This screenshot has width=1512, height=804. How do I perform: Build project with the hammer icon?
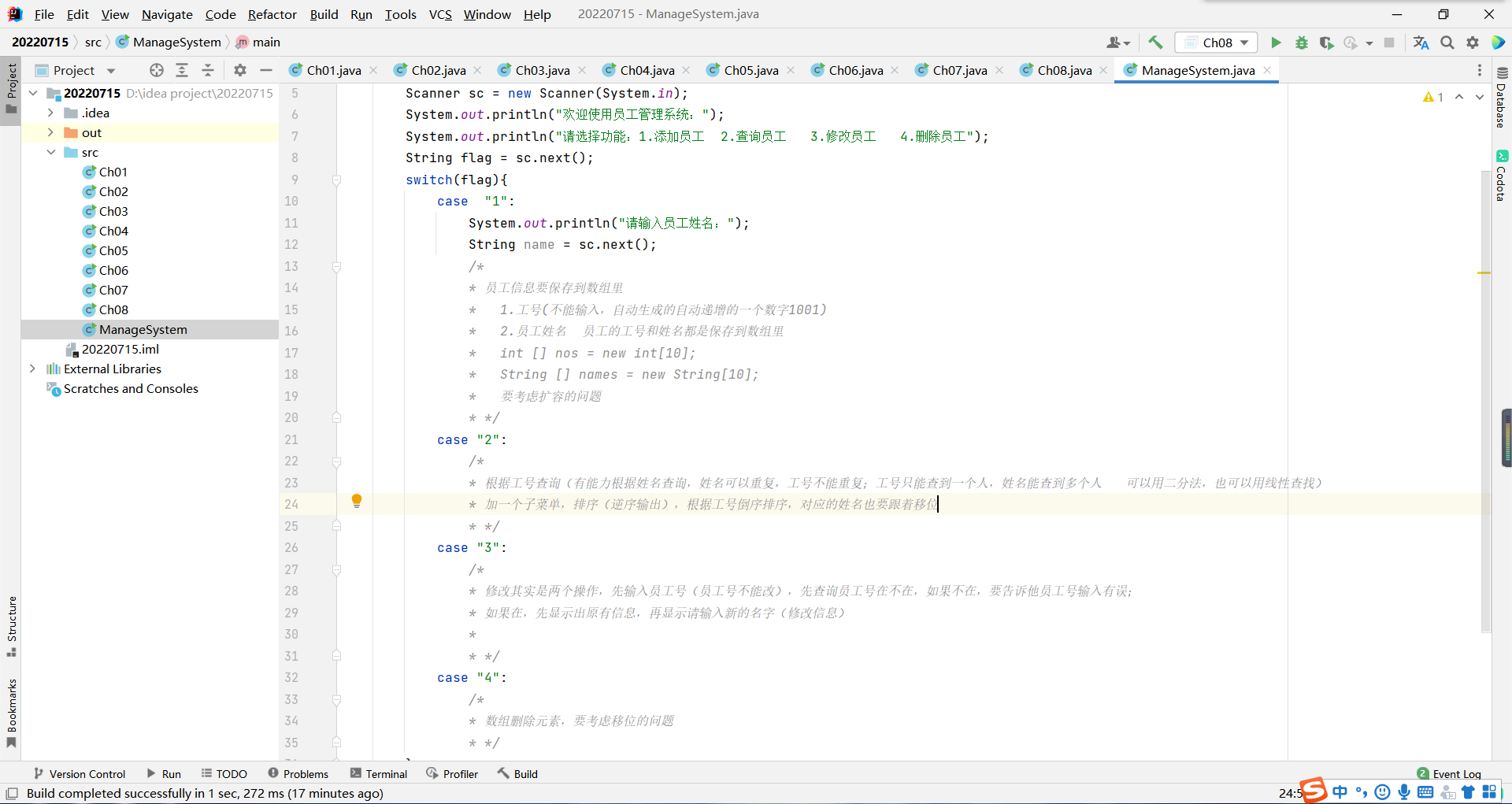click(x=1155, y=43)
